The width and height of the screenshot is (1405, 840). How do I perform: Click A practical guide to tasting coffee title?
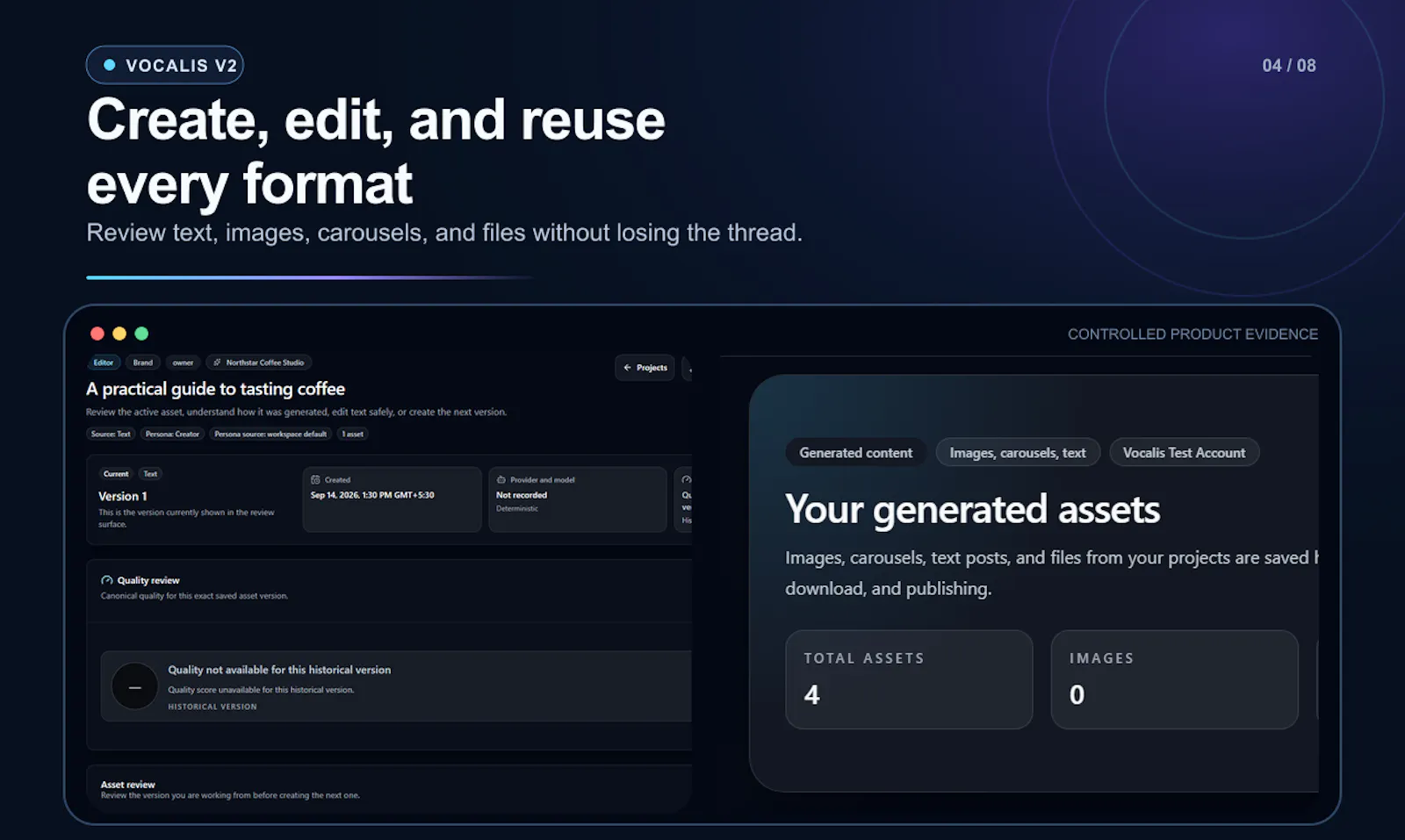pyautogui.click(x=215, y=389)
